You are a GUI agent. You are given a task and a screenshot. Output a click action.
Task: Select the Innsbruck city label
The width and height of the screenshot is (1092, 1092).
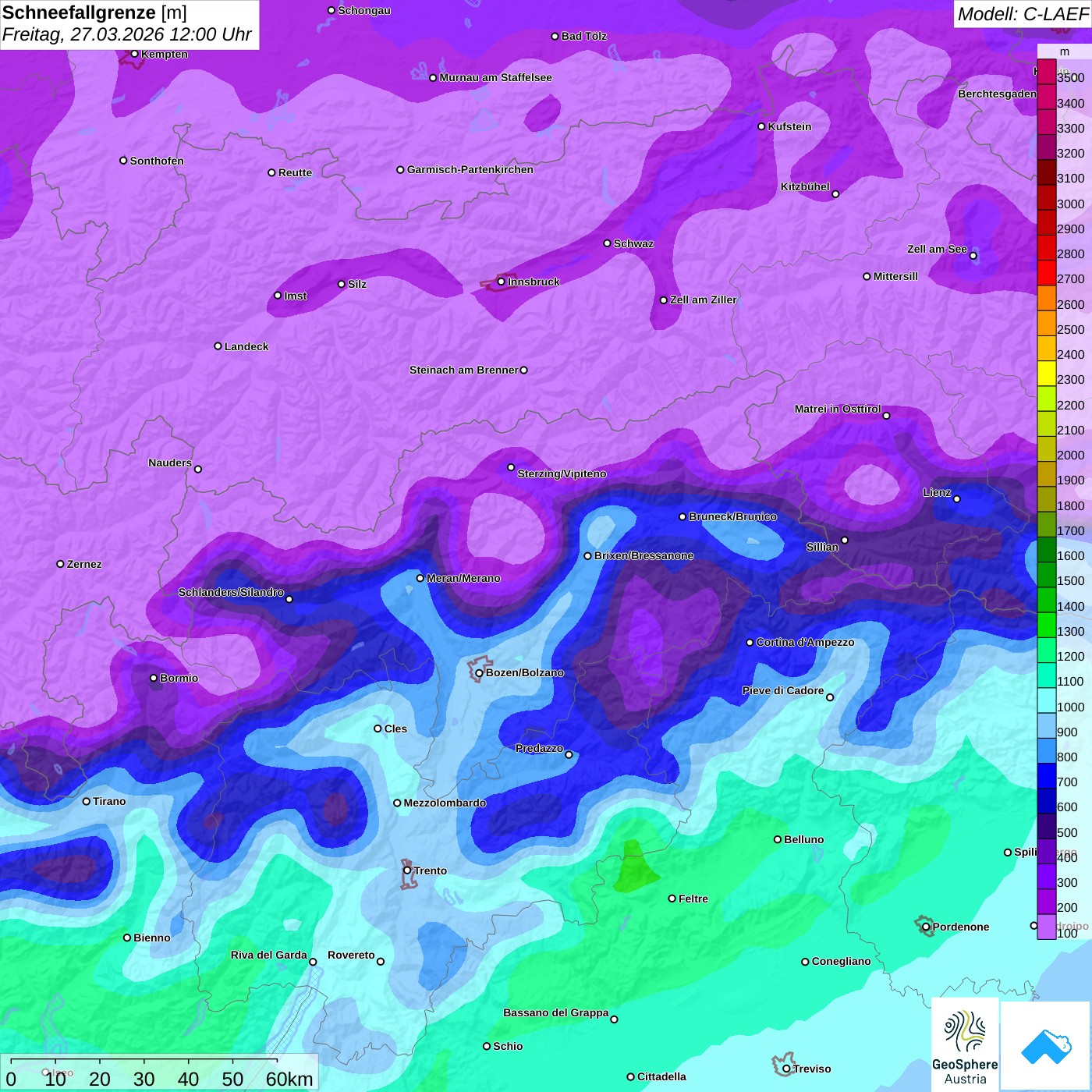point(534,282)
